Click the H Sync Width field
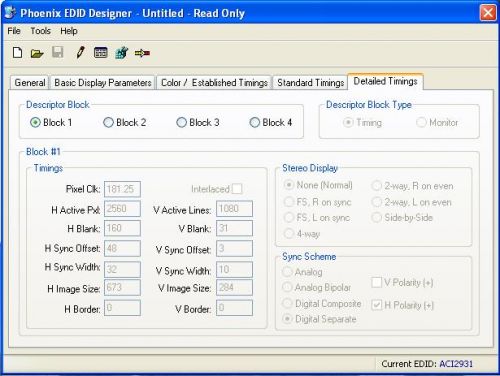This screenshot has width=500, height=376. coord(122,269)
